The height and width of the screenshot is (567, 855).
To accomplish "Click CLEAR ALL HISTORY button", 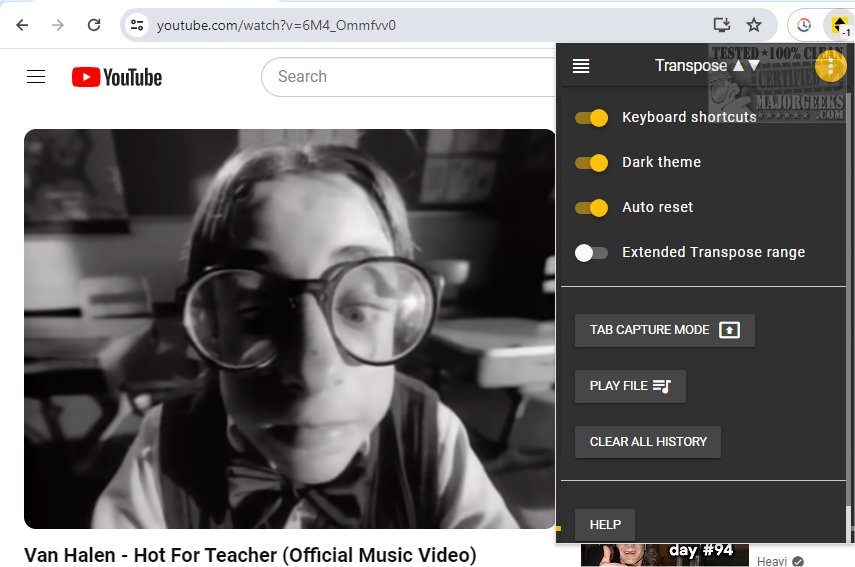I will pos(648,442).
